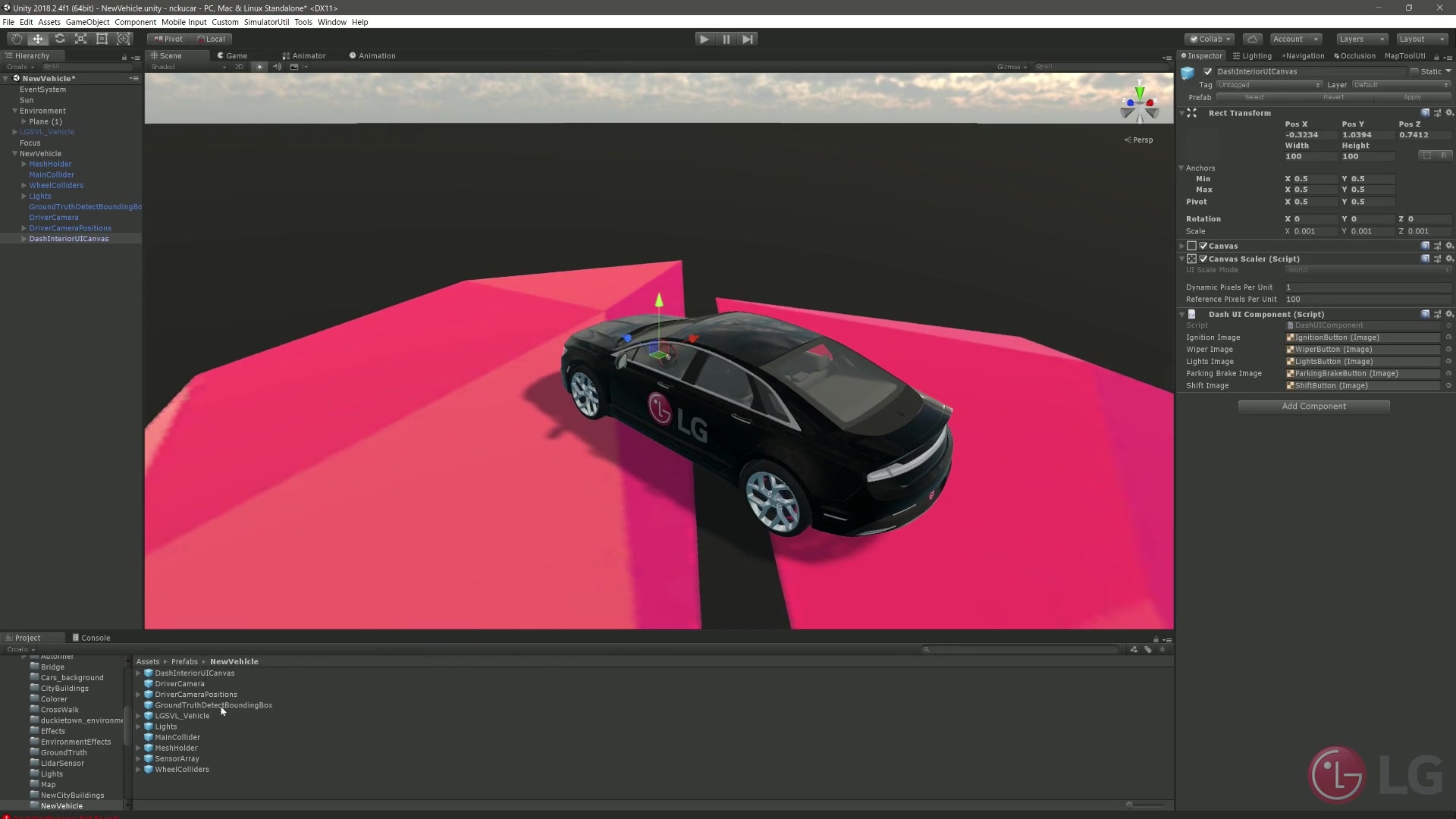1456x819 pixels.
Task: Toggle scene audio speaker icon
Action: [277, 67]
